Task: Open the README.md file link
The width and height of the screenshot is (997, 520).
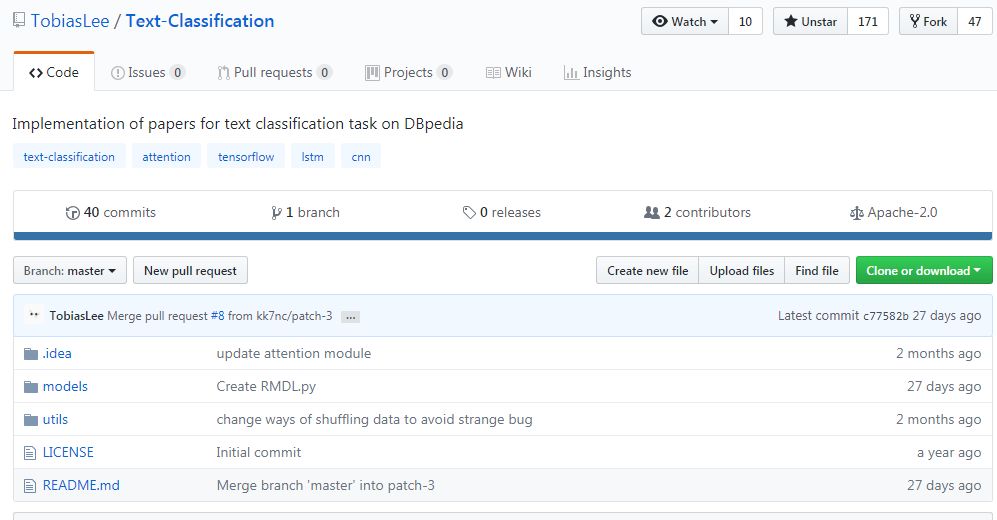Action: click(x=81, y=486)
